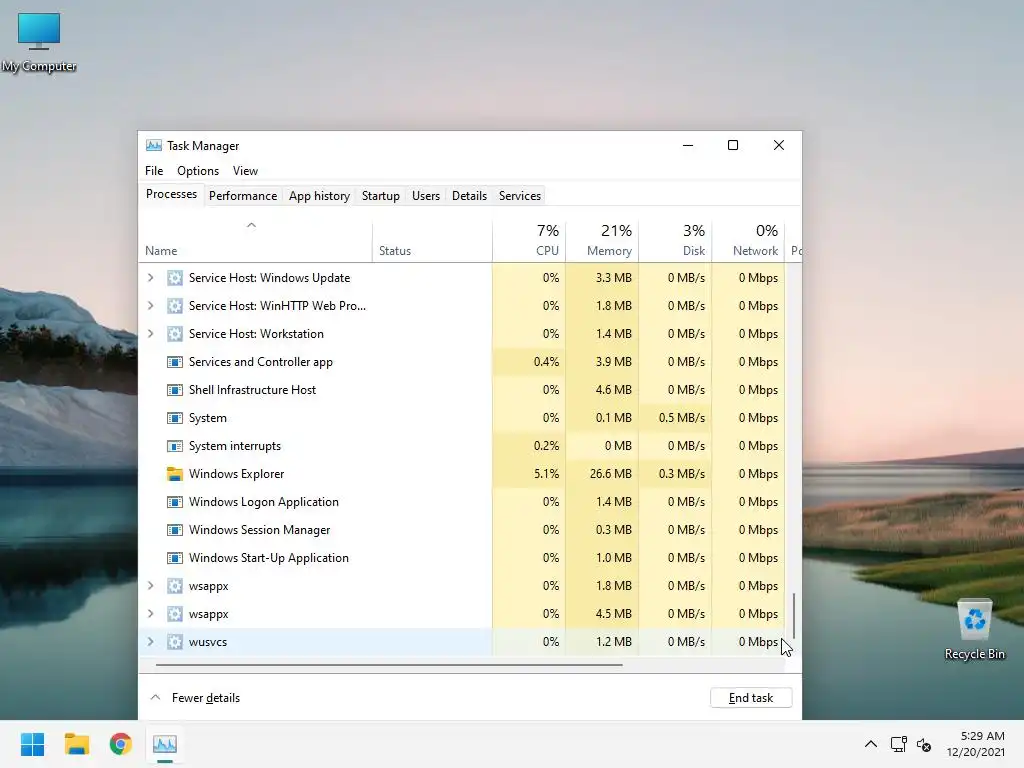Screen dimensions: 1024x768
Task: Click the System process icon
Action: [x=174, y=418]
